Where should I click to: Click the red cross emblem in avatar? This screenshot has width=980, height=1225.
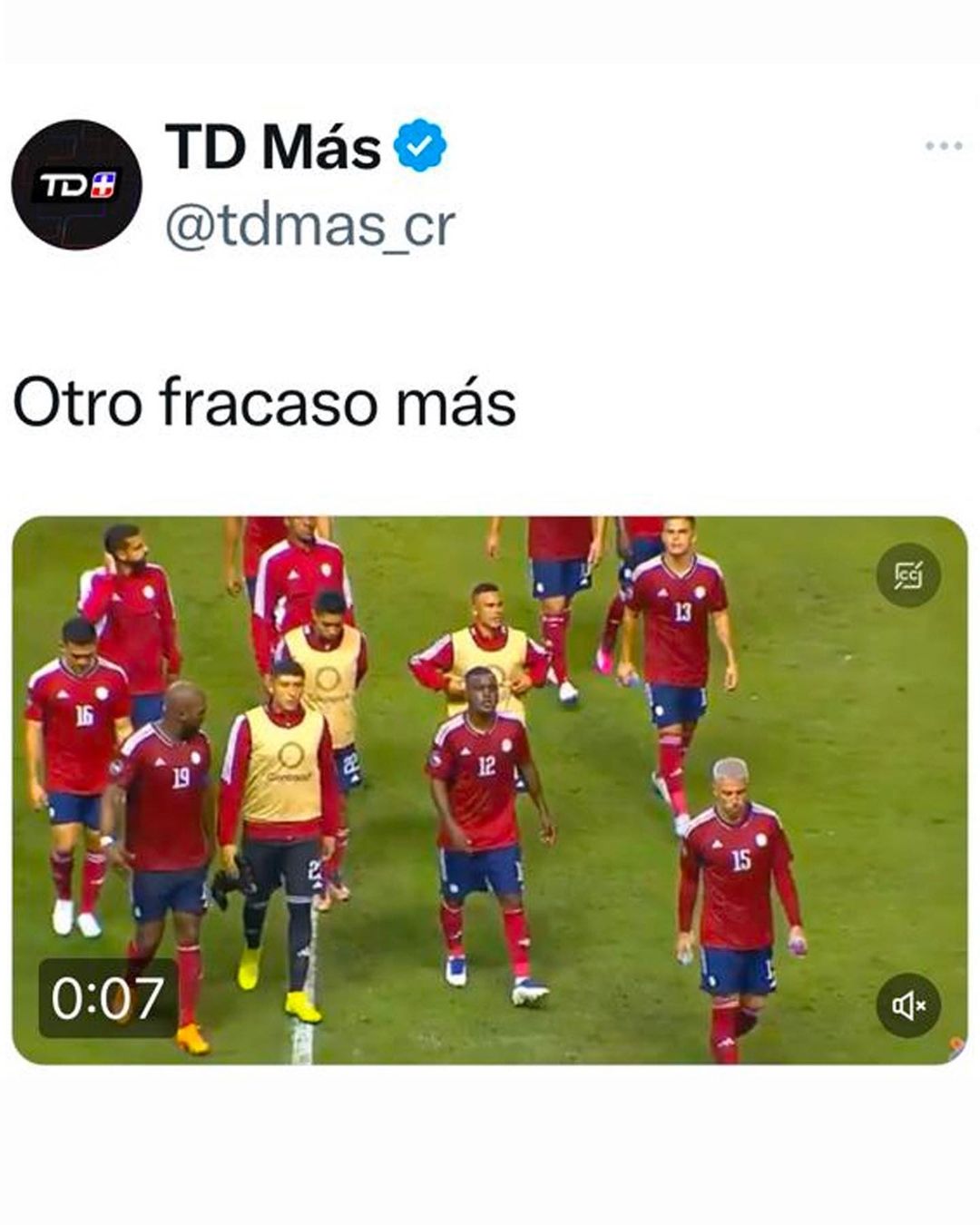click(104, 186)
